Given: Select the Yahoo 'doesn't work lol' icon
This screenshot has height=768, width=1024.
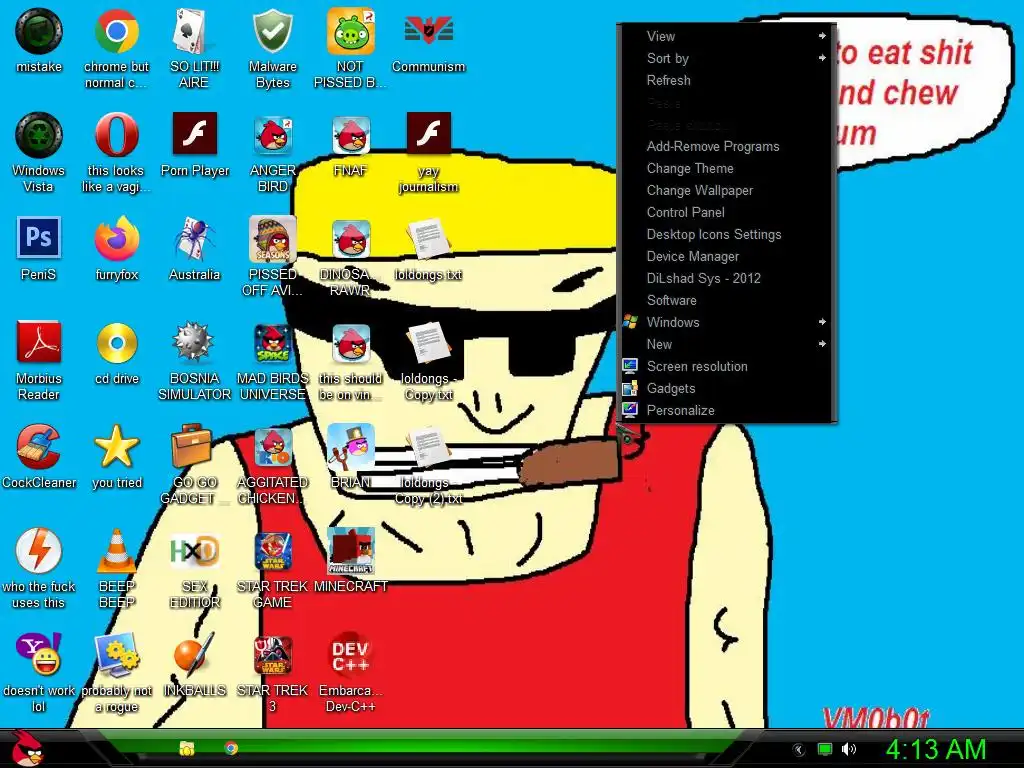Looking at the screenshot, I should tap(39, 654).
